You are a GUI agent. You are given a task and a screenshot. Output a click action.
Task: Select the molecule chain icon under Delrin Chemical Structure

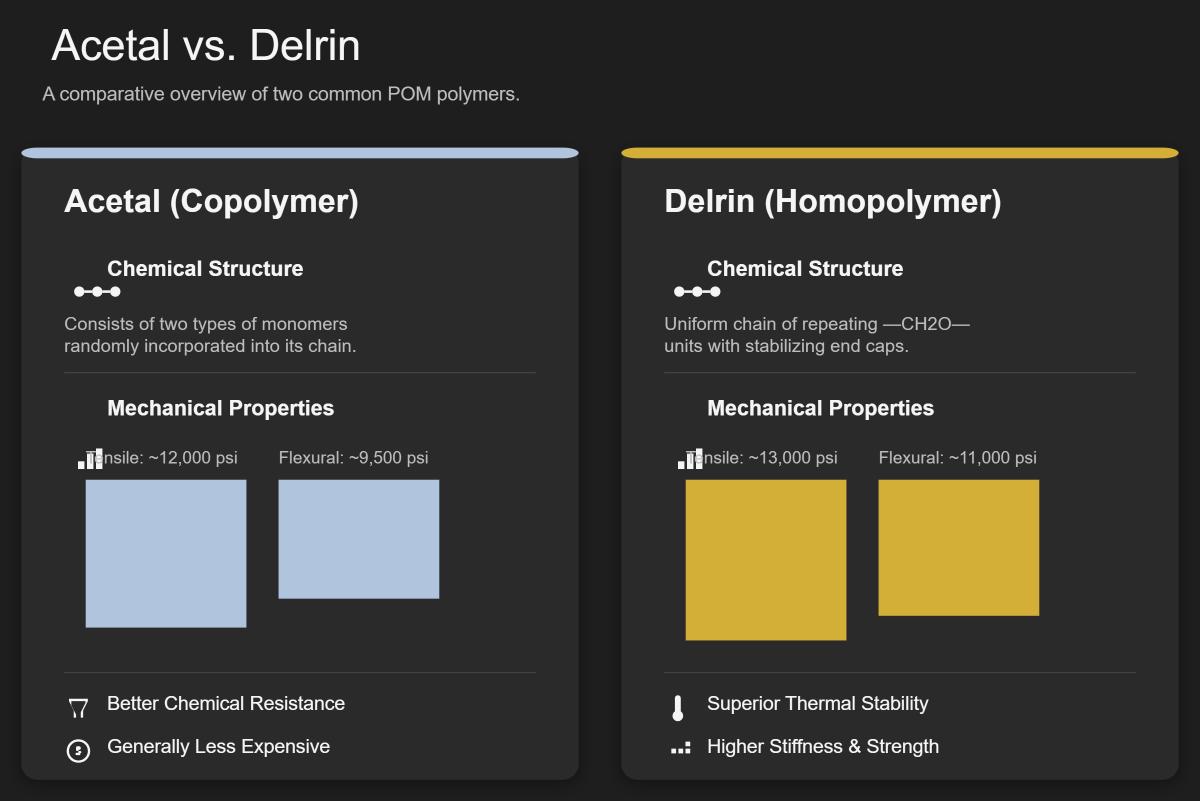[697, 291]
